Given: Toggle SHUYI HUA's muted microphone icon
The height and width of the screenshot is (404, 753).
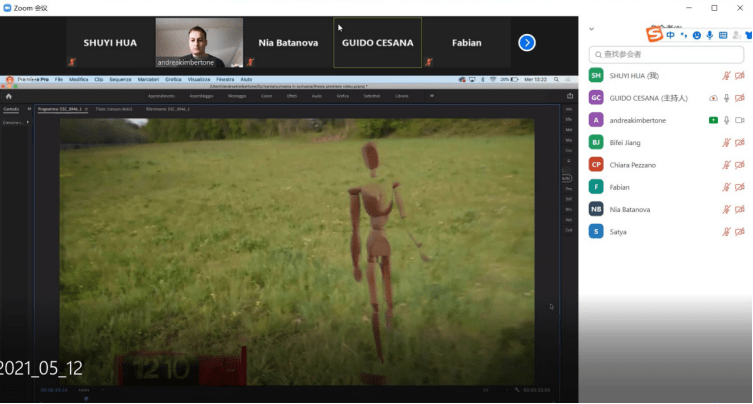Looking at the screenshot, I should [x=727, y=75].
